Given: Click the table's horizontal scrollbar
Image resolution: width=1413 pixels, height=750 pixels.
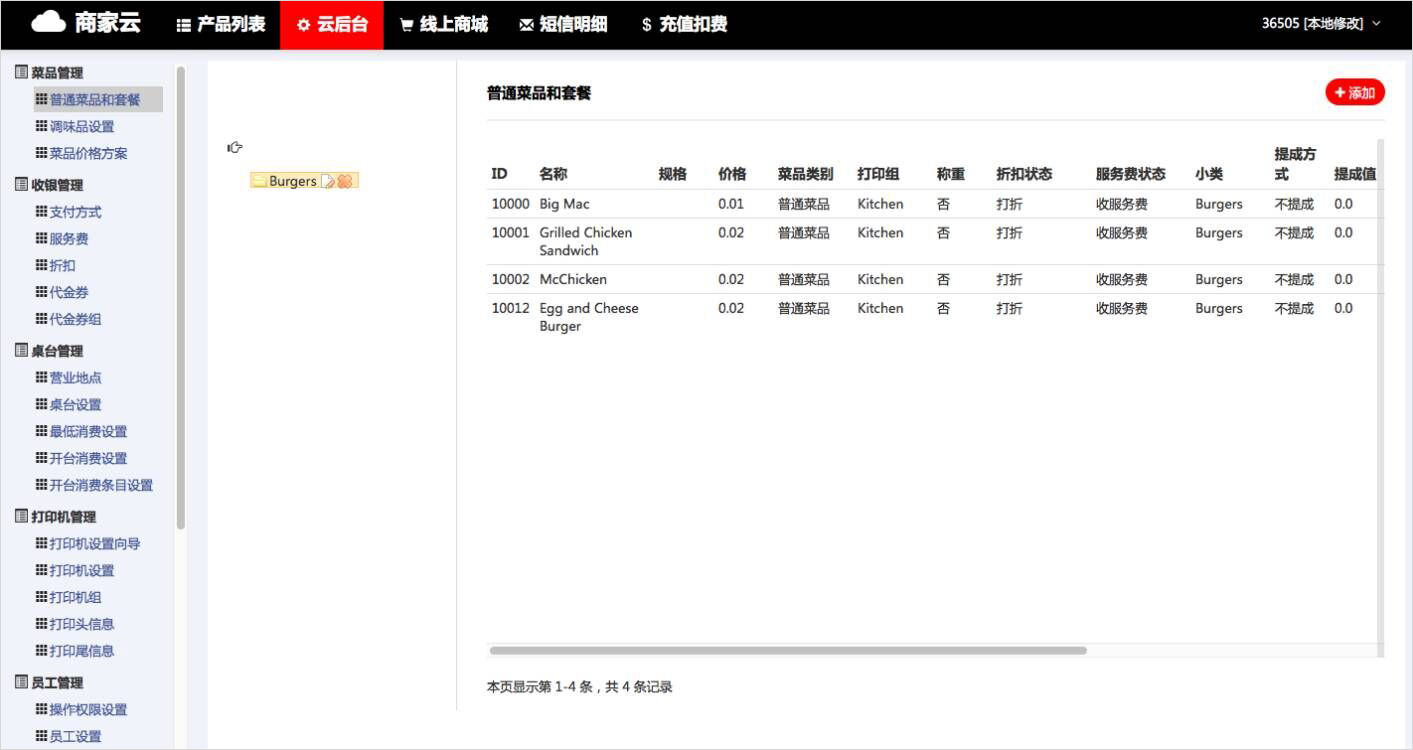Looking at the screenshot, I should (788, 650).
